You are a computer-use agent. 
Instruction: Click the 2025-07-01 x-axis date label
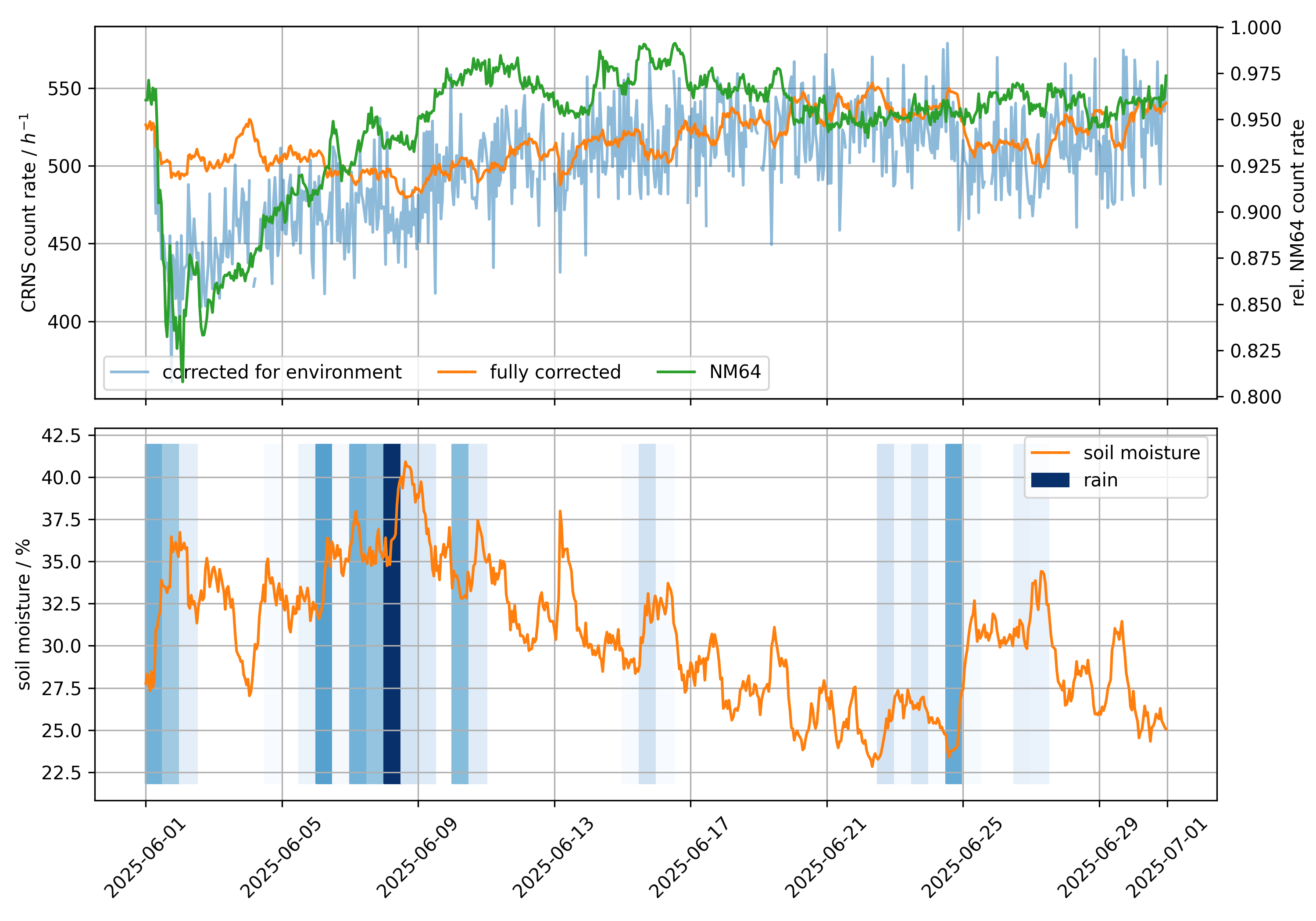tap(1166, 858)
